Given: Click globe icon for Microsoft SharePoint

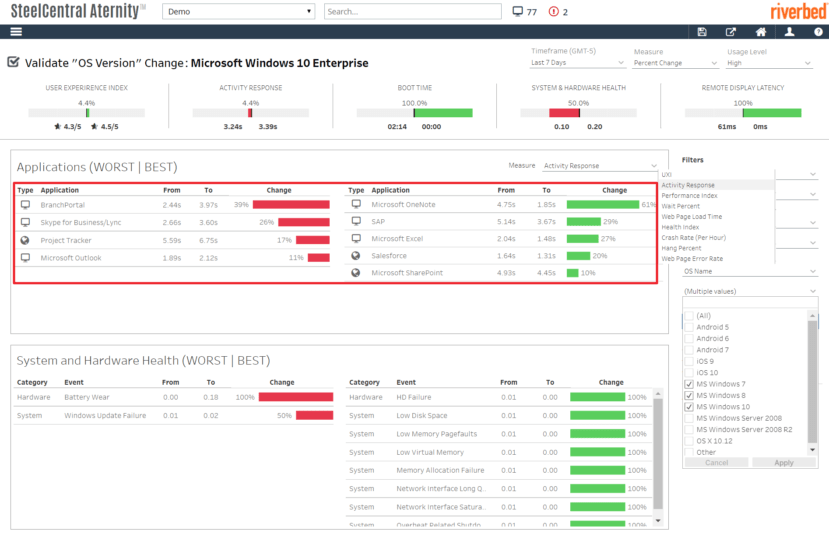Looking at the screenshot, I should point(356,273).
